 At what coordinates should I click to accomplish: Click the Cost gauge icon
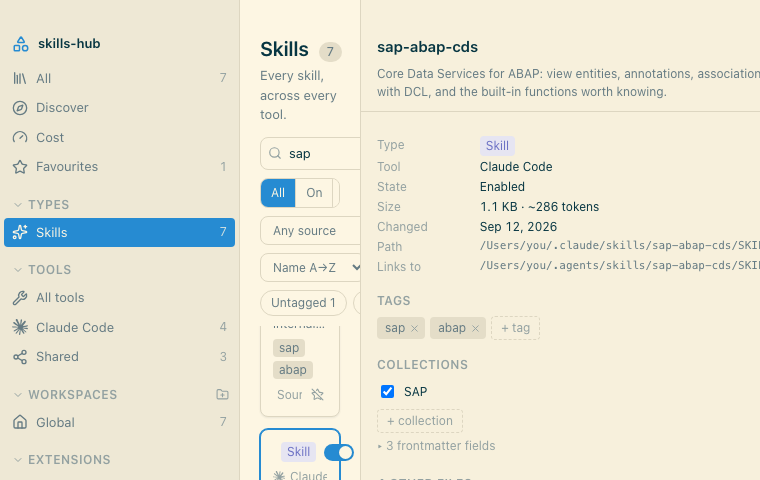pyautogui.click(x=20, y=138)
